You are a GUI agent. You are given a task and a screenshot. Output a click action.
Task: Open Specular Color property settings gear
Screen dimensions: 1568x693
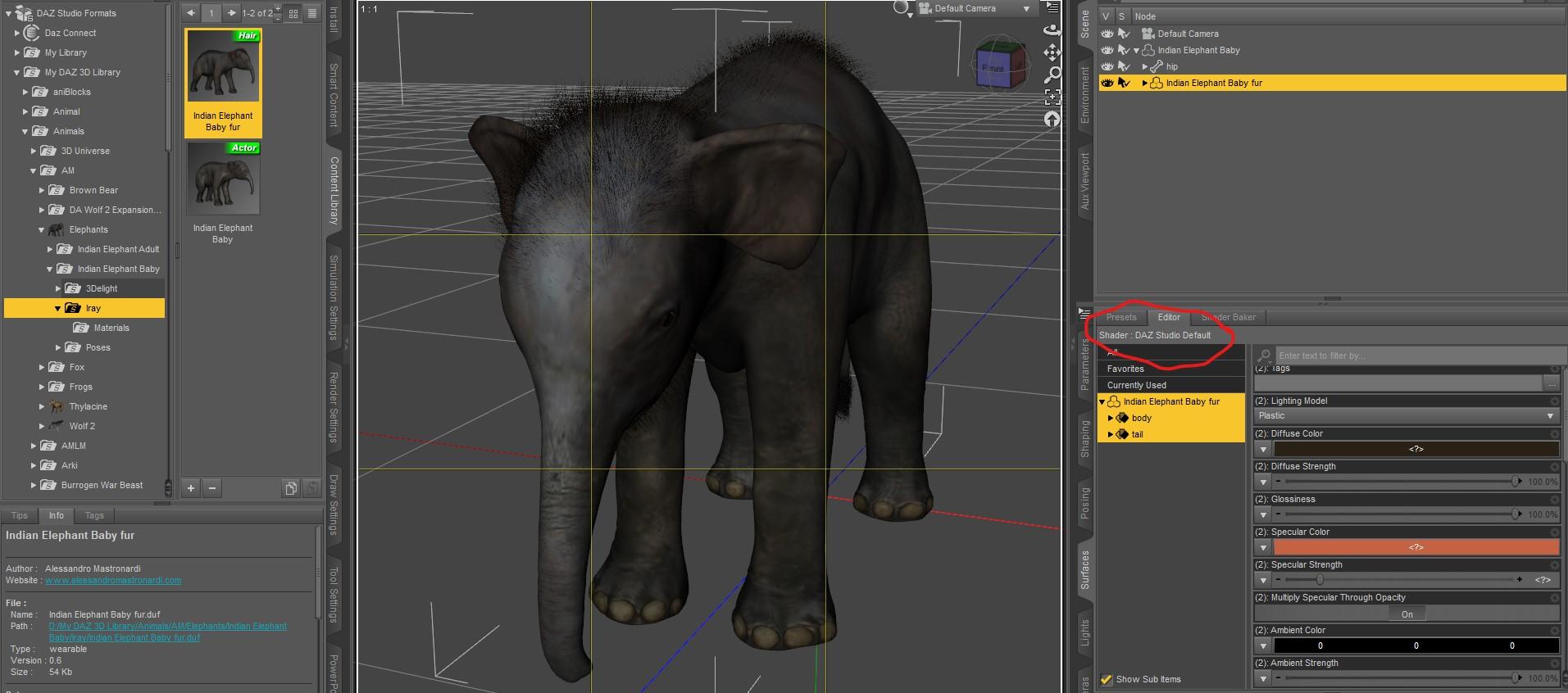[1554, 532]
